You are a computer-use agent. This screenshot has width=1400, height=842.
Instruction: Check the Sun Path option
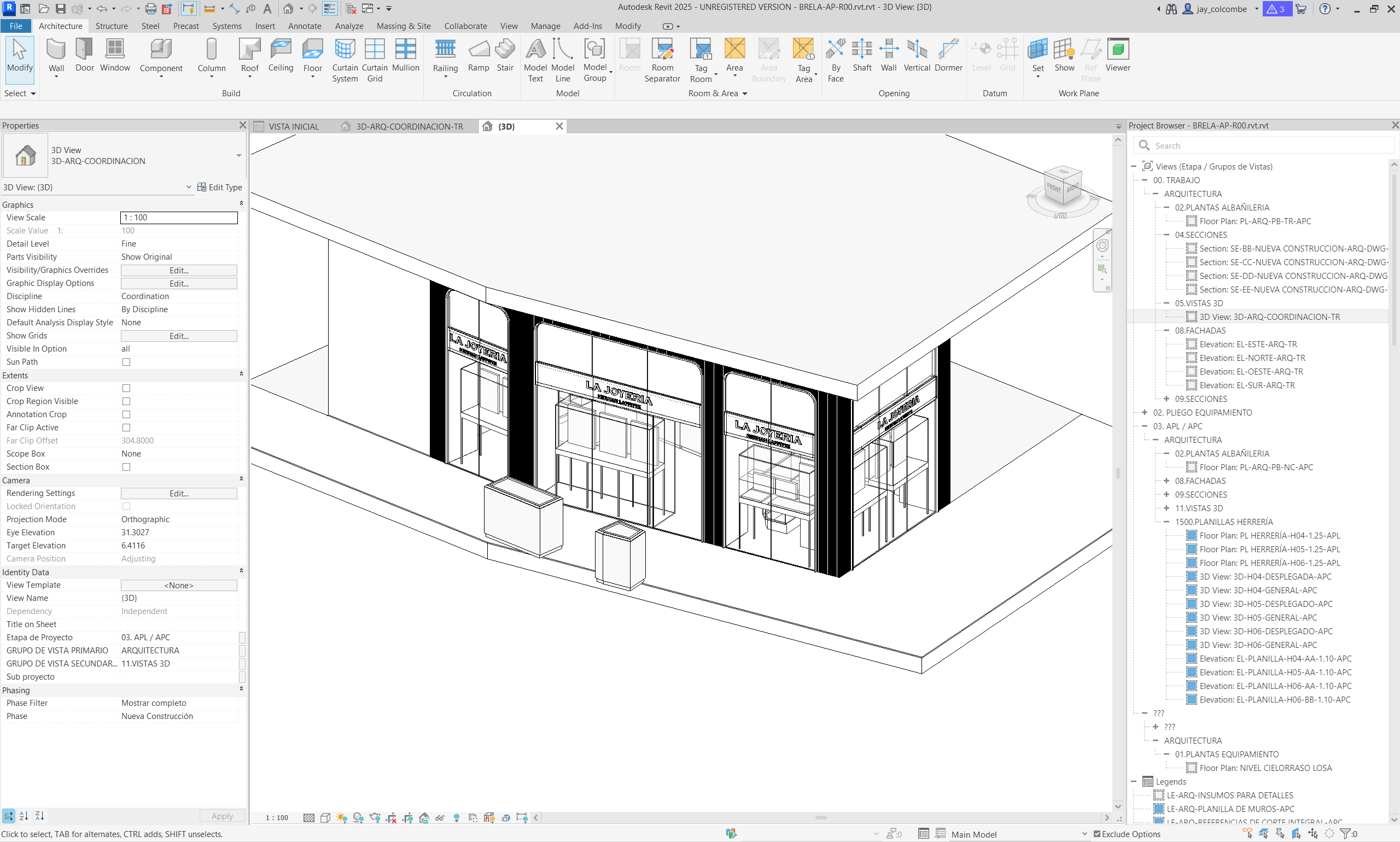pos(126,362)
